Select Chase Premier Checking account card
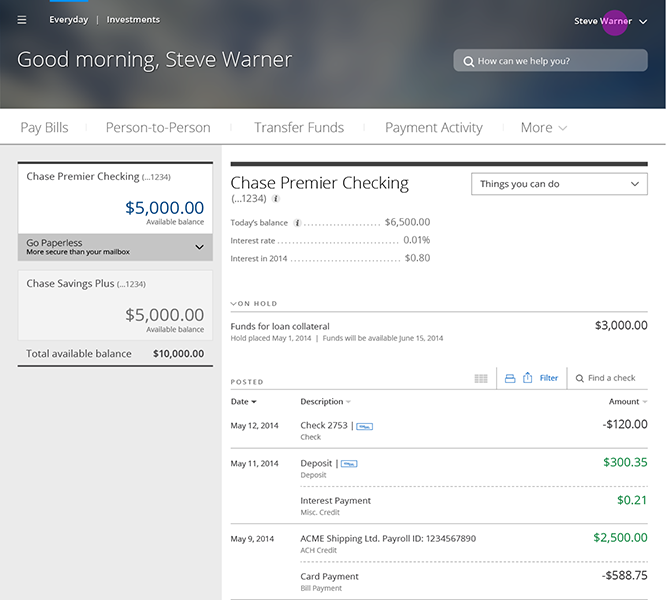This screenshot has height=600, width=666. click(115, 198)
